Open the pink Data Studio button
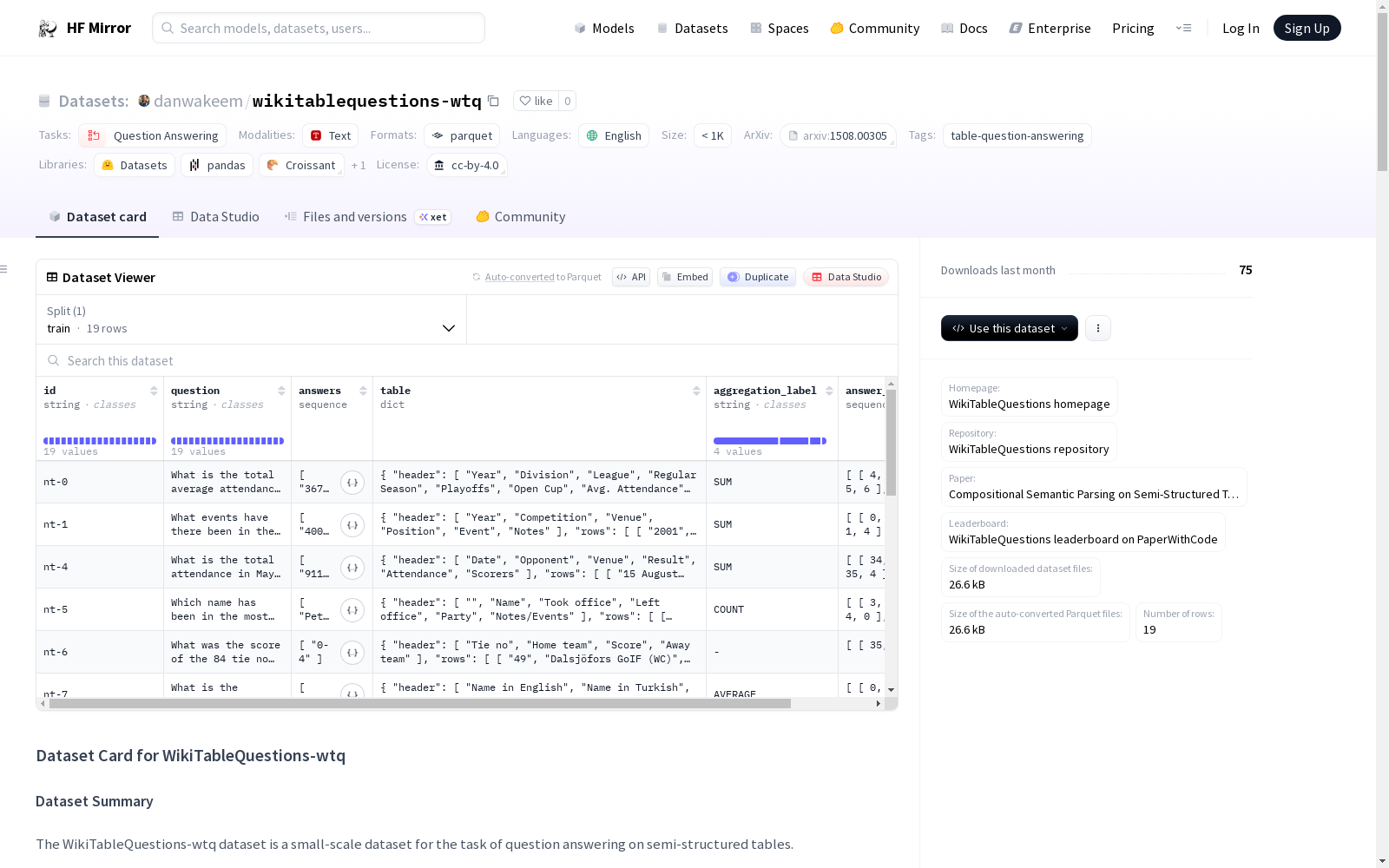Viewport: 1389px width, 868px height. tap(846, 277)
